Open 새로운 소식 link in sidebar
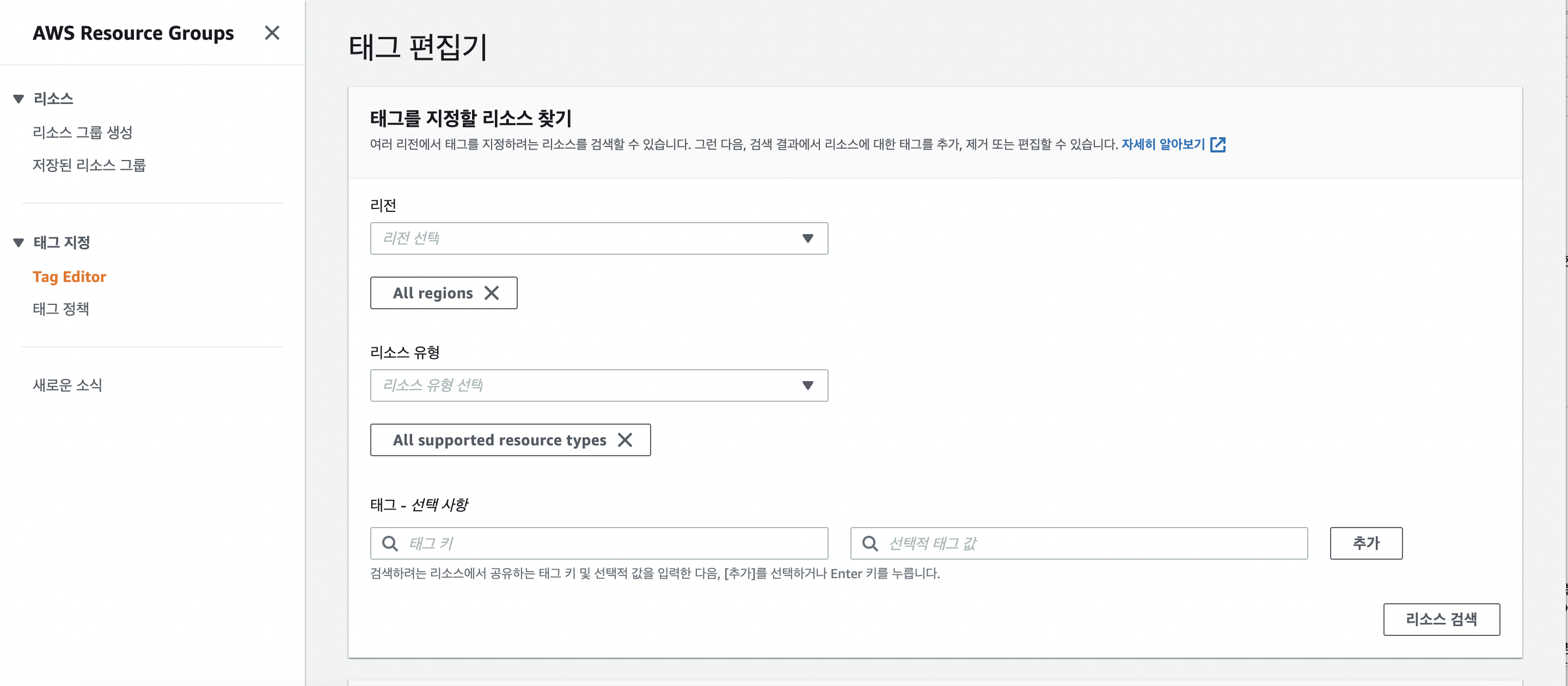 coord(67,385)
